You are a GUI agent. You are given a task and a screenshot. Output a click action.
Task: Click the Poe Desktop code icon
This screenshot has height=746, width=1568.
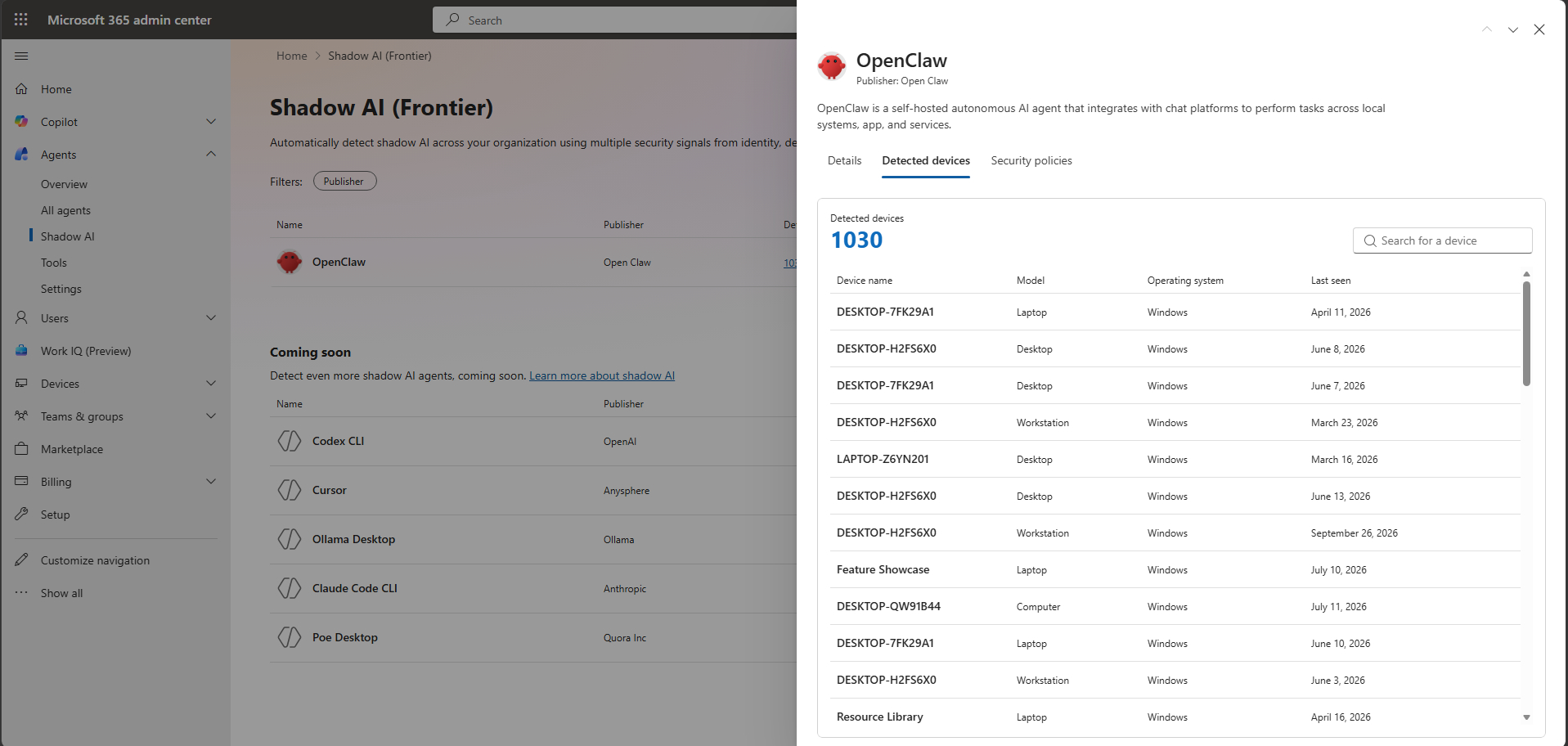point(289,637)
